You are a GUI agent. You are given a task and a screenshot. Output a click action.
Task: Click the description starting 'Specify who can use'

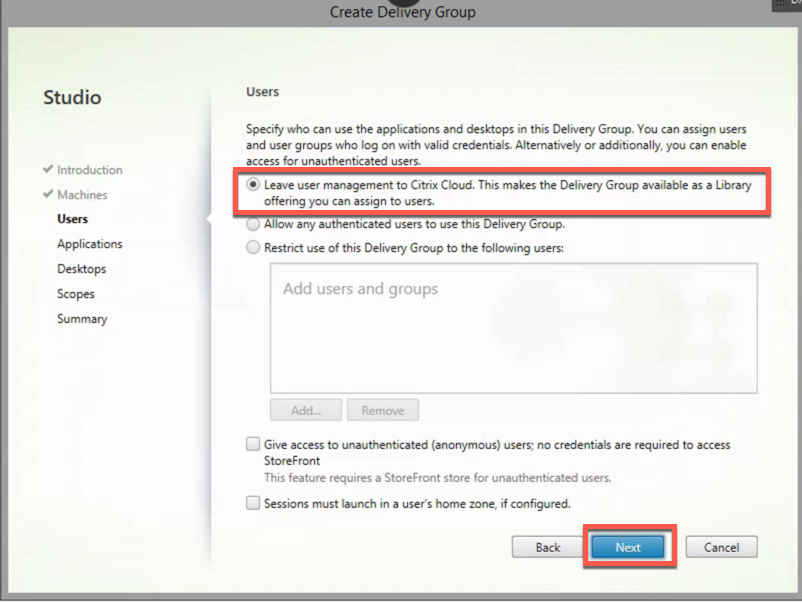click(496, 145)
